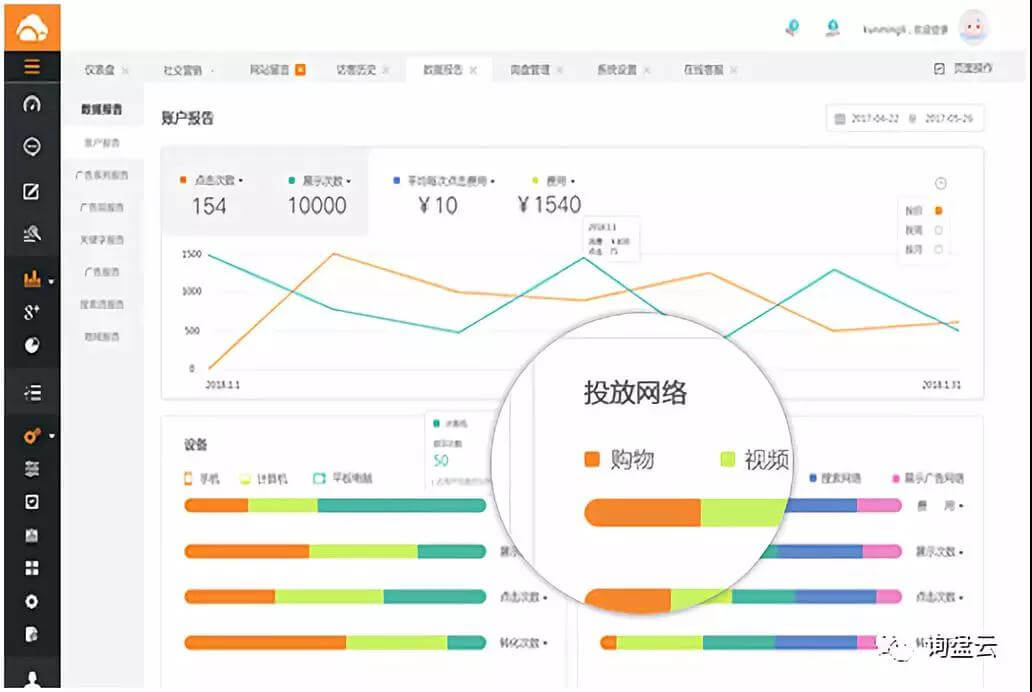Click the start date 2017-04-22 field
The width and height of the screenshot is (1032, 692).
(875, 119)
